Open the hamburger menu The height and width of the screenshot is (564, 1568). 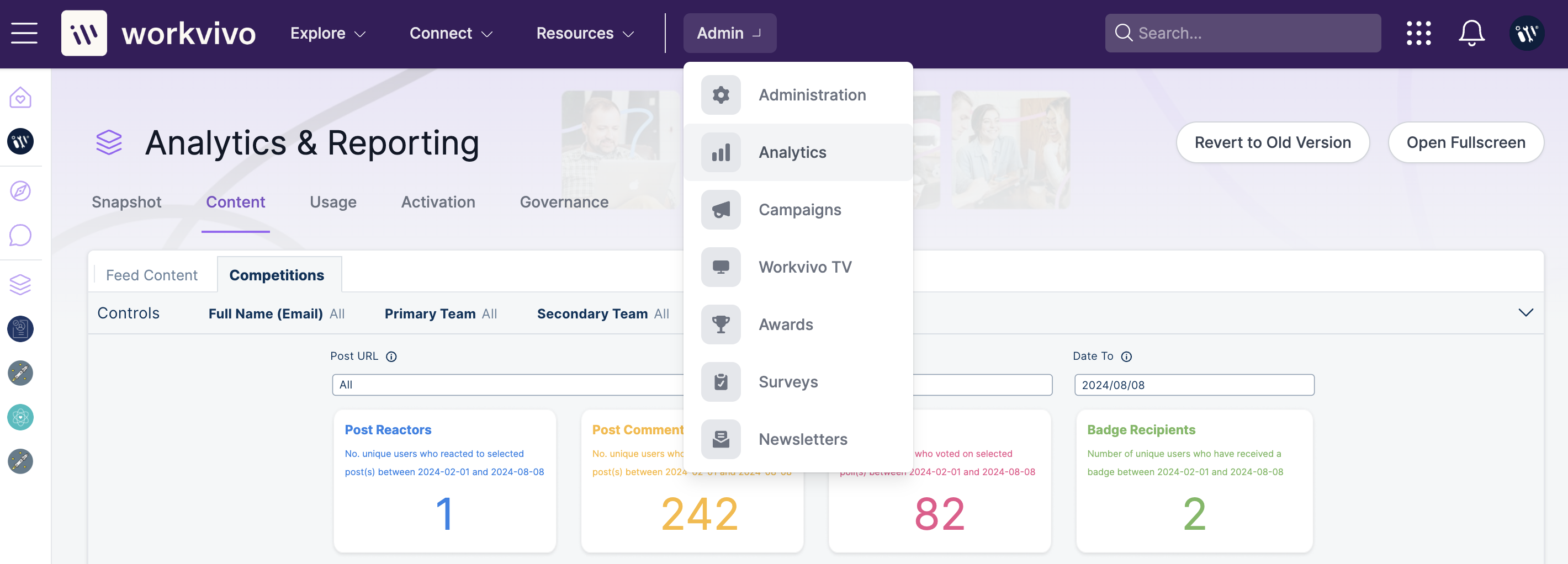point(24,33)
